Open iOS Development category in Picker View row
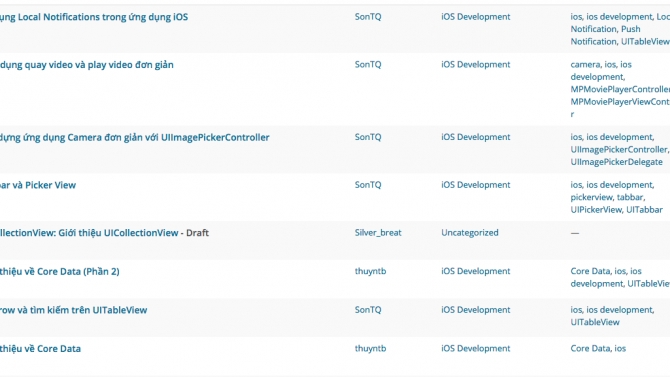Image resolution: width=670 pixels, height=377 pixels. pyautogui.click(x=476, y=185)
